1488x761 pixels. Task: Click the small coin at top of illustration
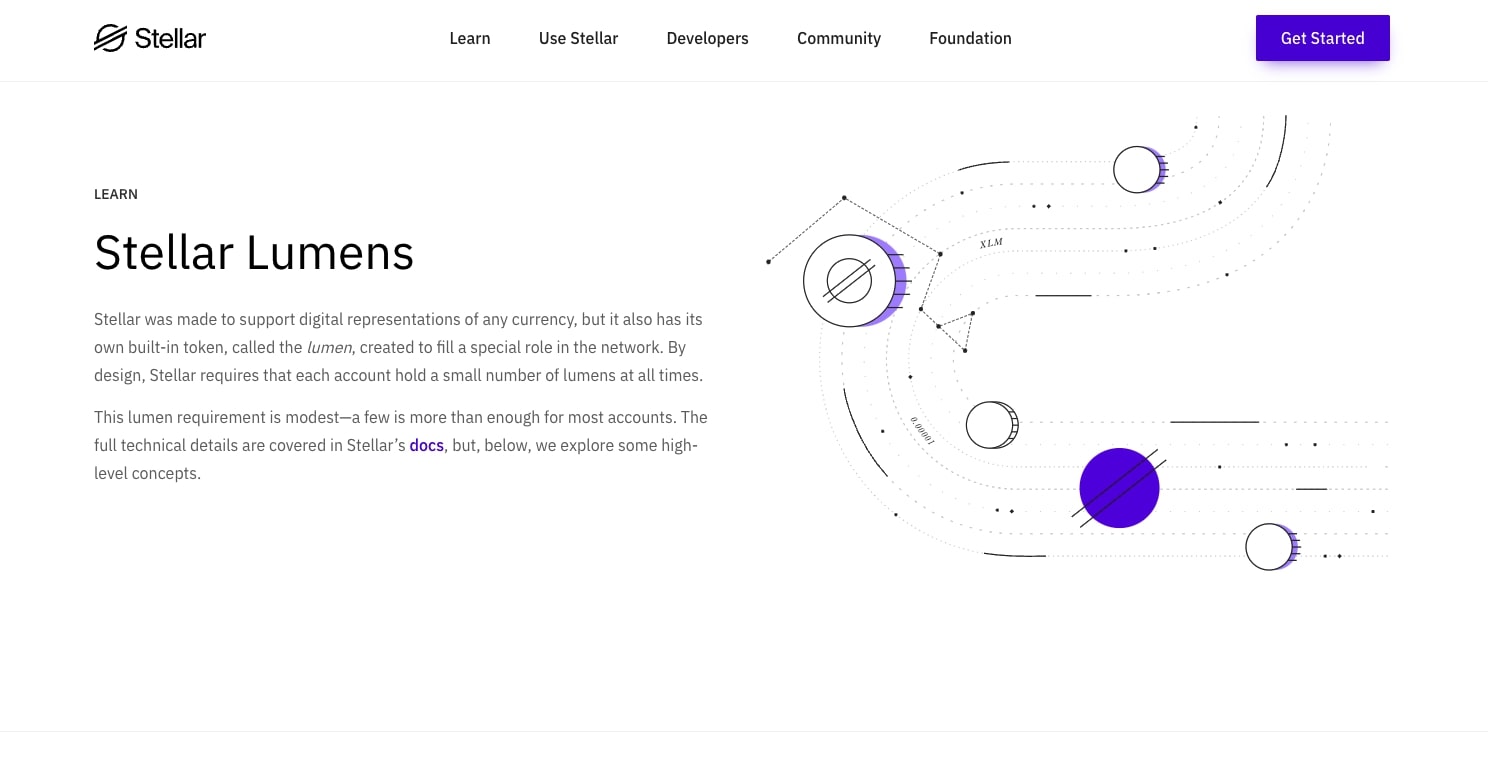click(x=1137, y=169)
